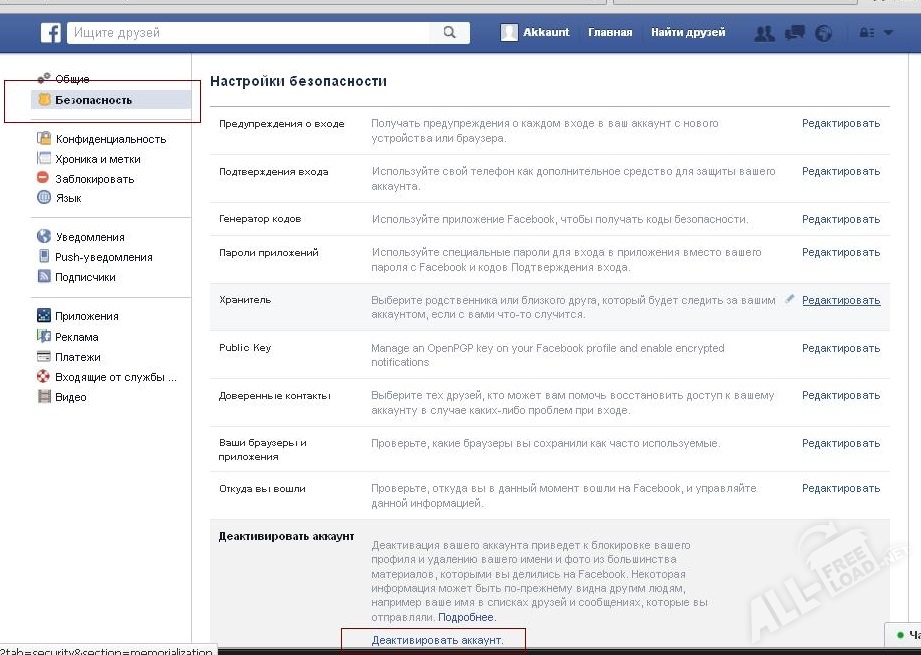Screen dimensions: 921x655
Task: Click the Facebook logo icon
Action: pyautogui.click(x=51, y=33)
